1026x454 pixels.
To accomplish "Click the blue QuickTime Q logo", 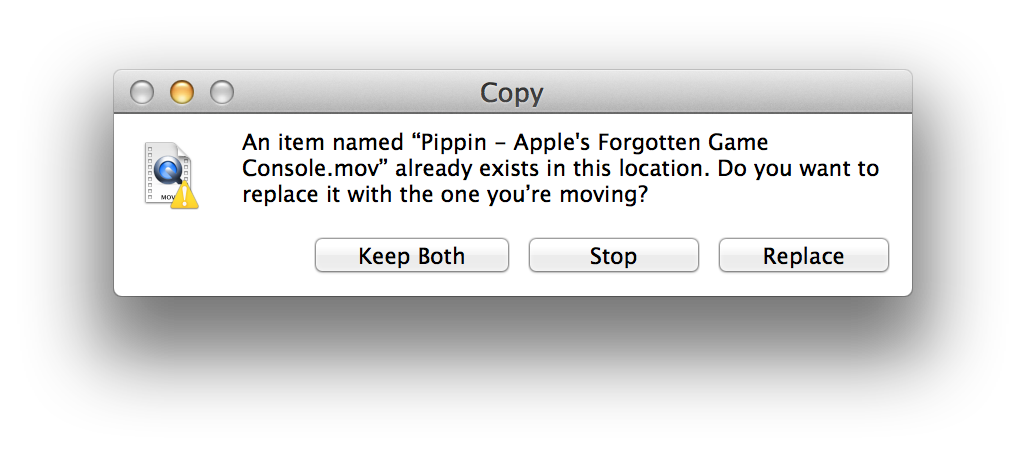I will [168, 170].
